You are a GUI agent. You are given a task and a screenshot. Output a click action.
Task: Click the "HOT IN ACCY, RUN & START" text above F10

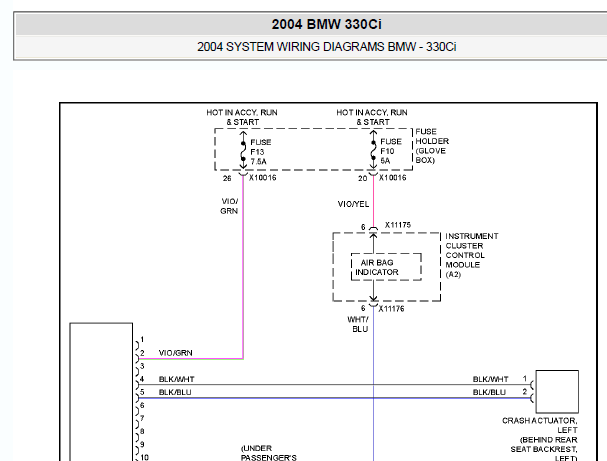tap(372, 117)
